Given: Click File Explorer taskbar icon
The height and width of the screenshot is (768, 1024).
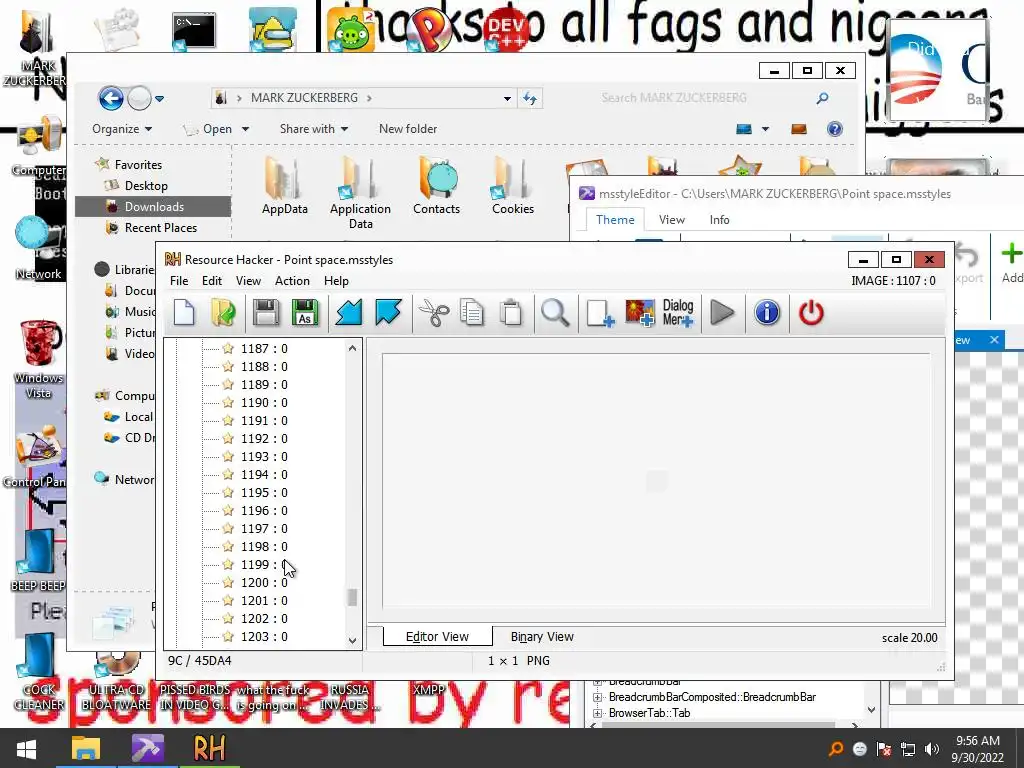Looking at the screenshot, I should coord(86,748).
